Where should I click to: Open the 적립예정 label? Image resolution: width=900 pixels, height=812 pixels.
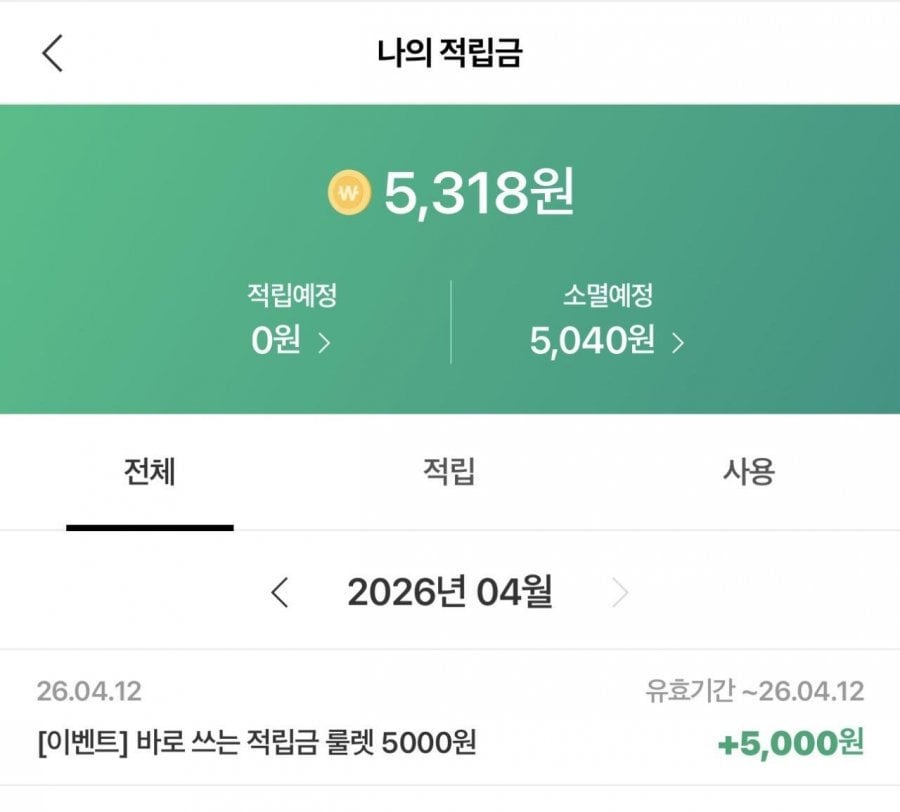291,296
